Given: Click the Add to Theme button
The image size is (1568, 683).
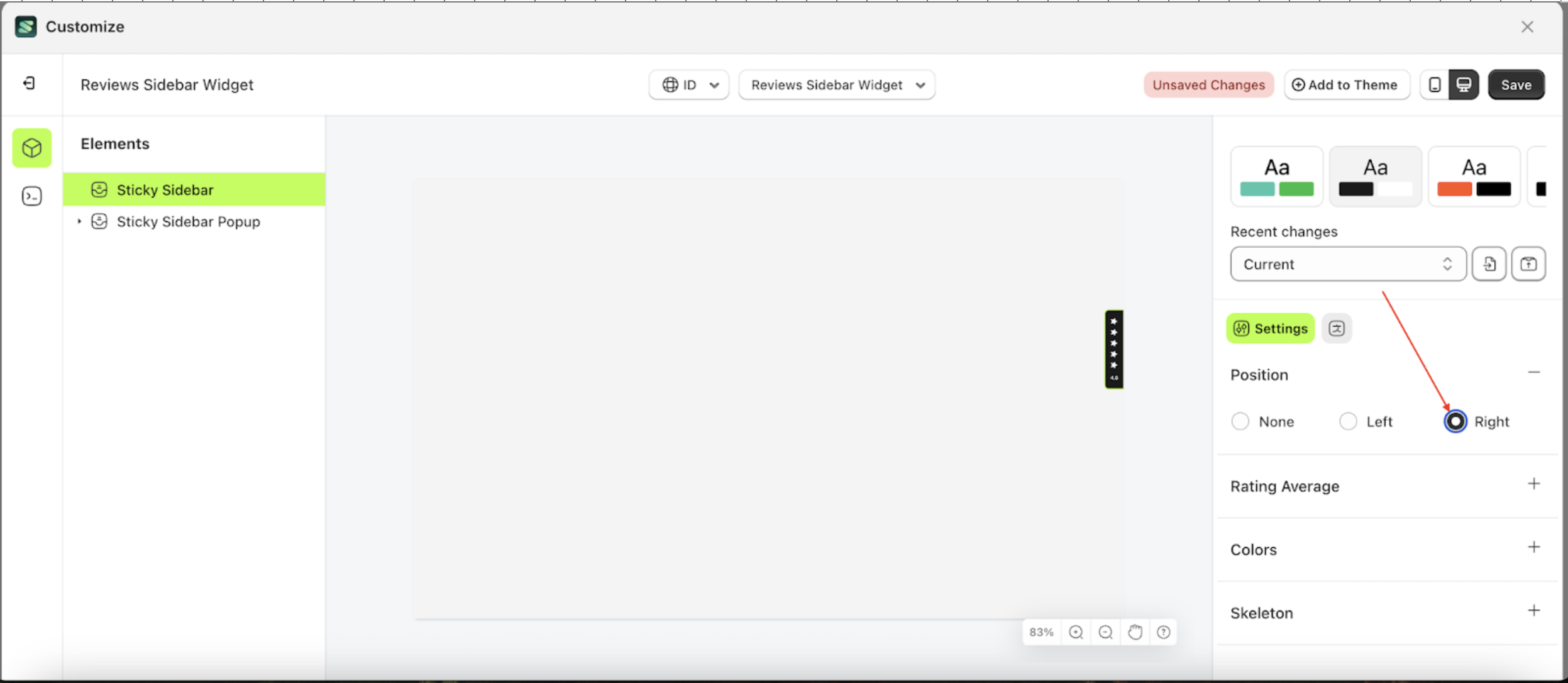Looking at the screenshot, I should coord(1347,84).
